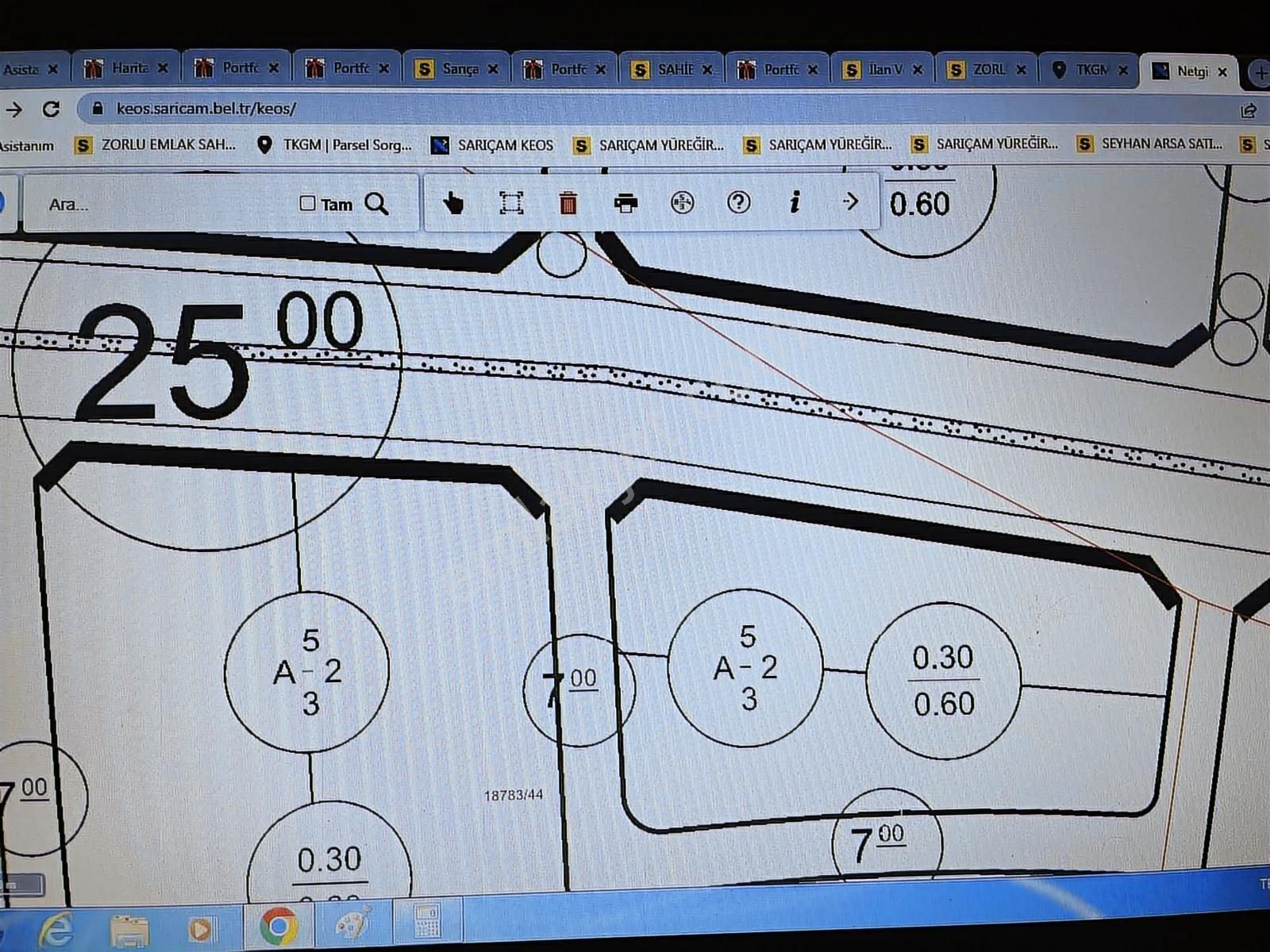Select the pan hand tool
Viewport: 1270px width, 952px height.
(453, 204)
